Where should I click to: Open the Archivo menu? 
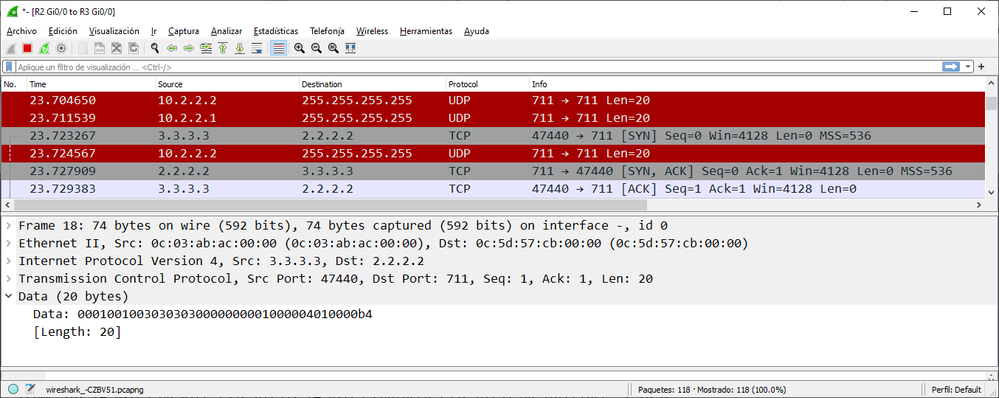pyautogui.click(x=22, y=31)
